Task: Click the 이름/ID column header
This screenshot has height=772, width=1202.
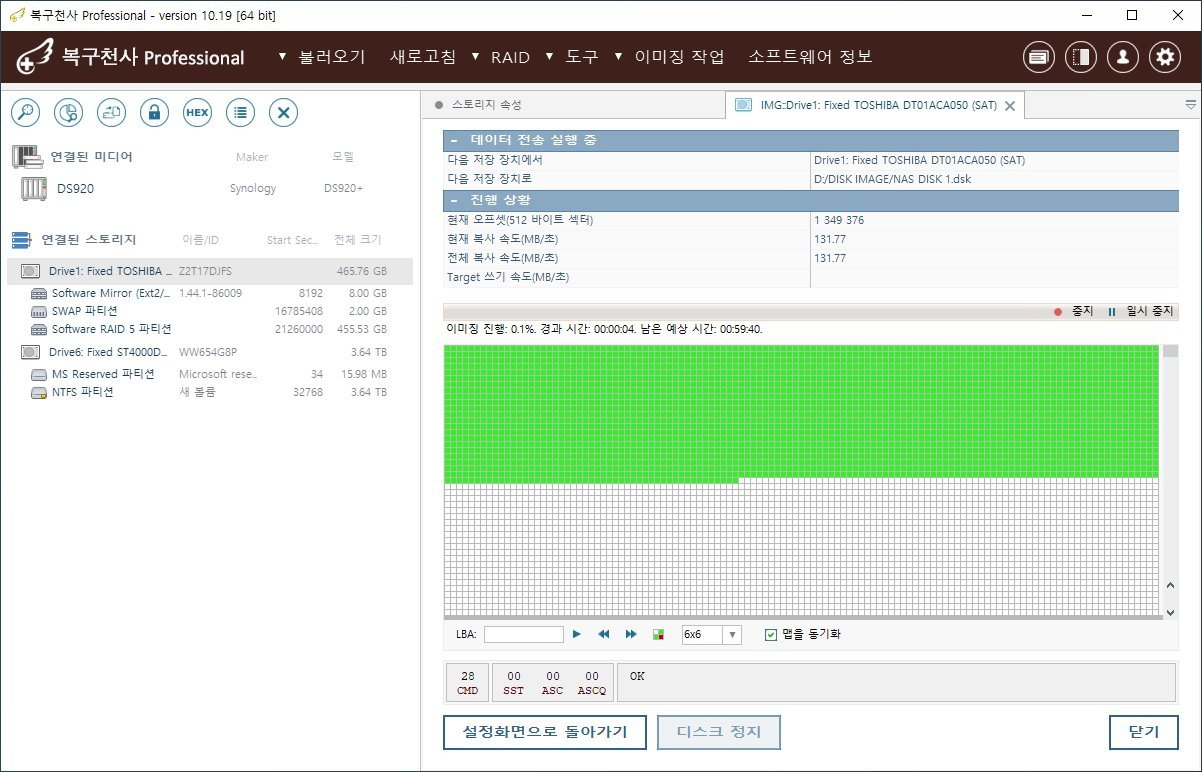Action: pos(200,240)
